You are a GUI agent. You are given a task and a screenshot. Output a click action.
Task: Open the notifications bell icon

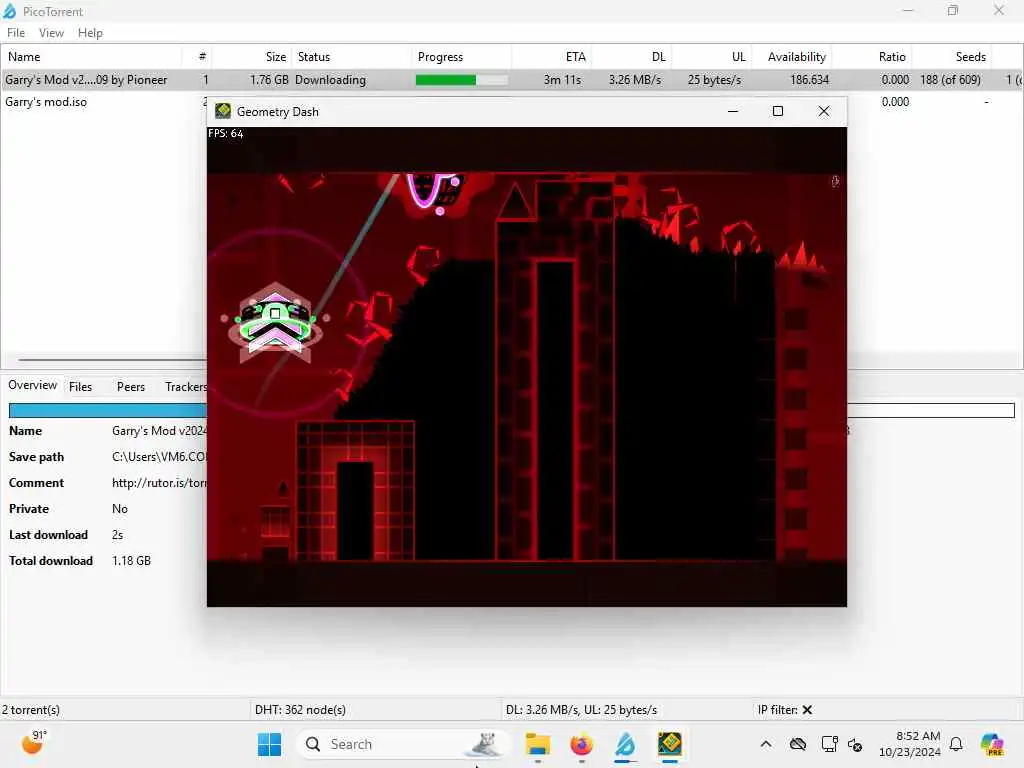click(956, 744)
